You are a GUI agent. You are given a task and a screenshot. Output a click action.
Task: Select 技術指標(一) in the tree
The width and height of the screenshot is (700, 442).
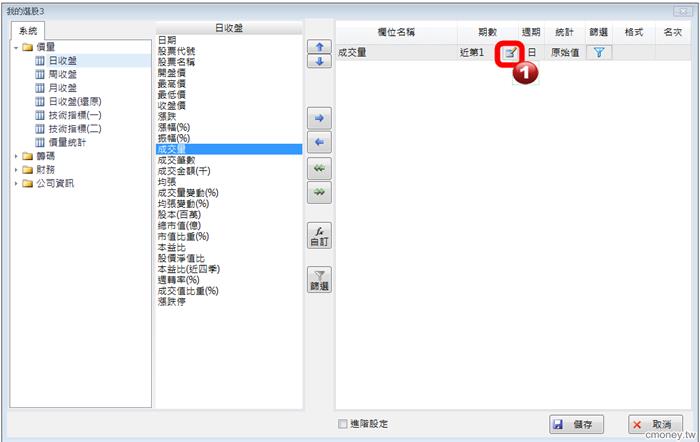pyautogui.click(x=75, y=115)
